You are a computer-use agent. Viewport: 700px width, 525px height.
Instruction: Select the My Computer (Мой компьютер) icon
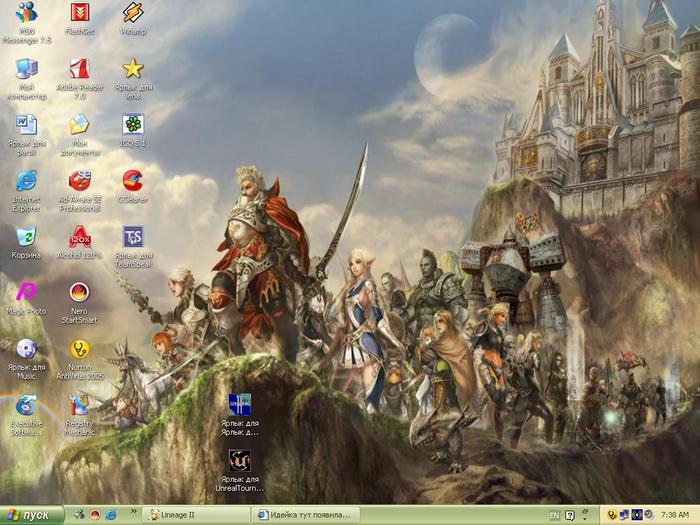coord(26,69)
